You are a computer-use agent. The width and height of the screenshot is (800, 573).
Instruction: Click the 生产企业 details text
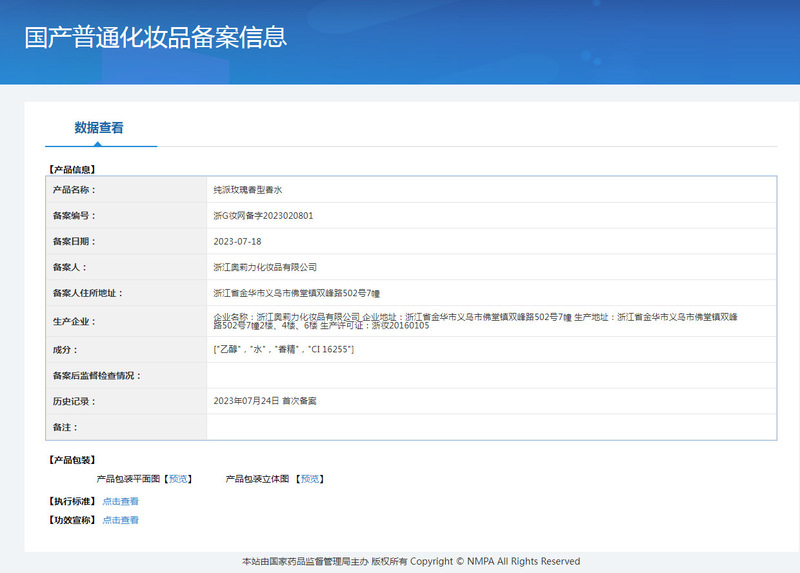[x=480, y=321]
